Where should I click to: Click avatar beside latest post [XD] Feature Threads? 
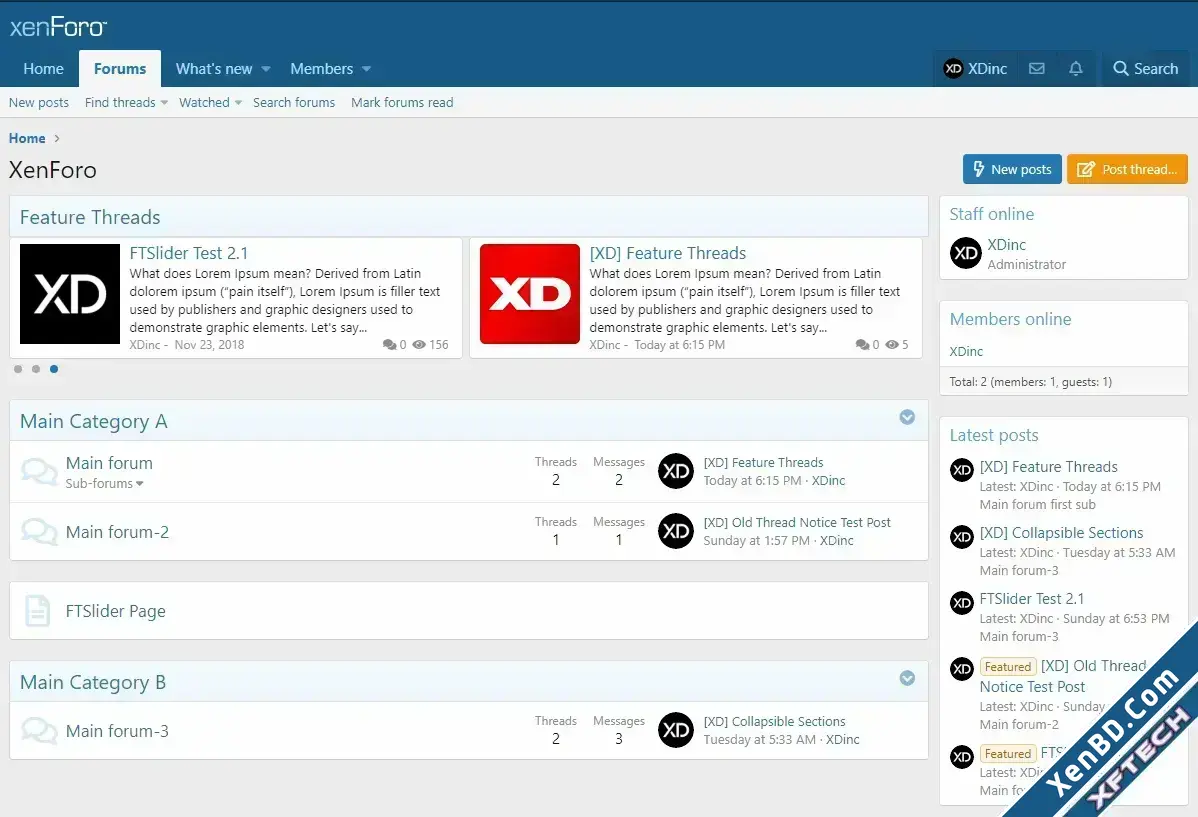pos(962,470)
